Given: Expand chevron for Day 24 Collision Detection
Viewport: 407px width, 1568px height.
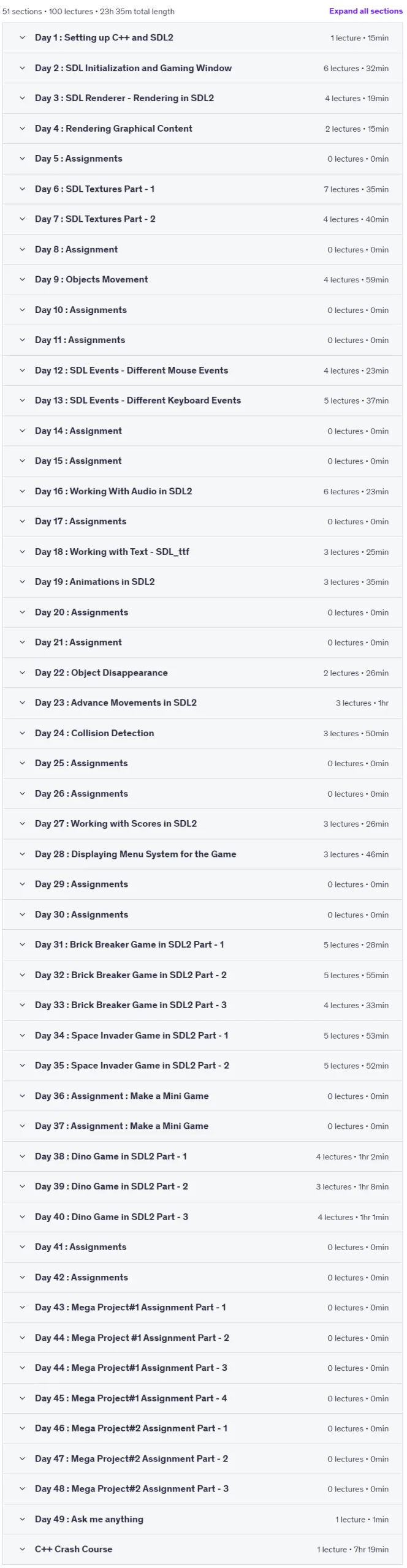Looking at the screenshot, I should click(23, 733).
